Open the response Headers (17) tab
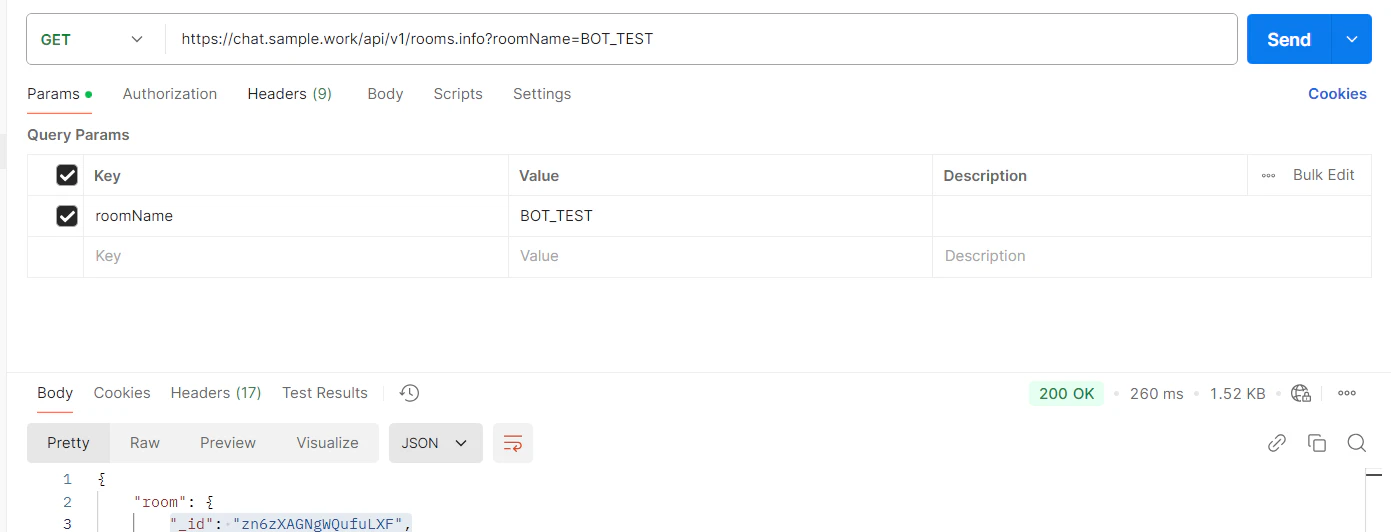Viewport: 1391px width, 532px height. pyautogui.click(x=216, y=393)
